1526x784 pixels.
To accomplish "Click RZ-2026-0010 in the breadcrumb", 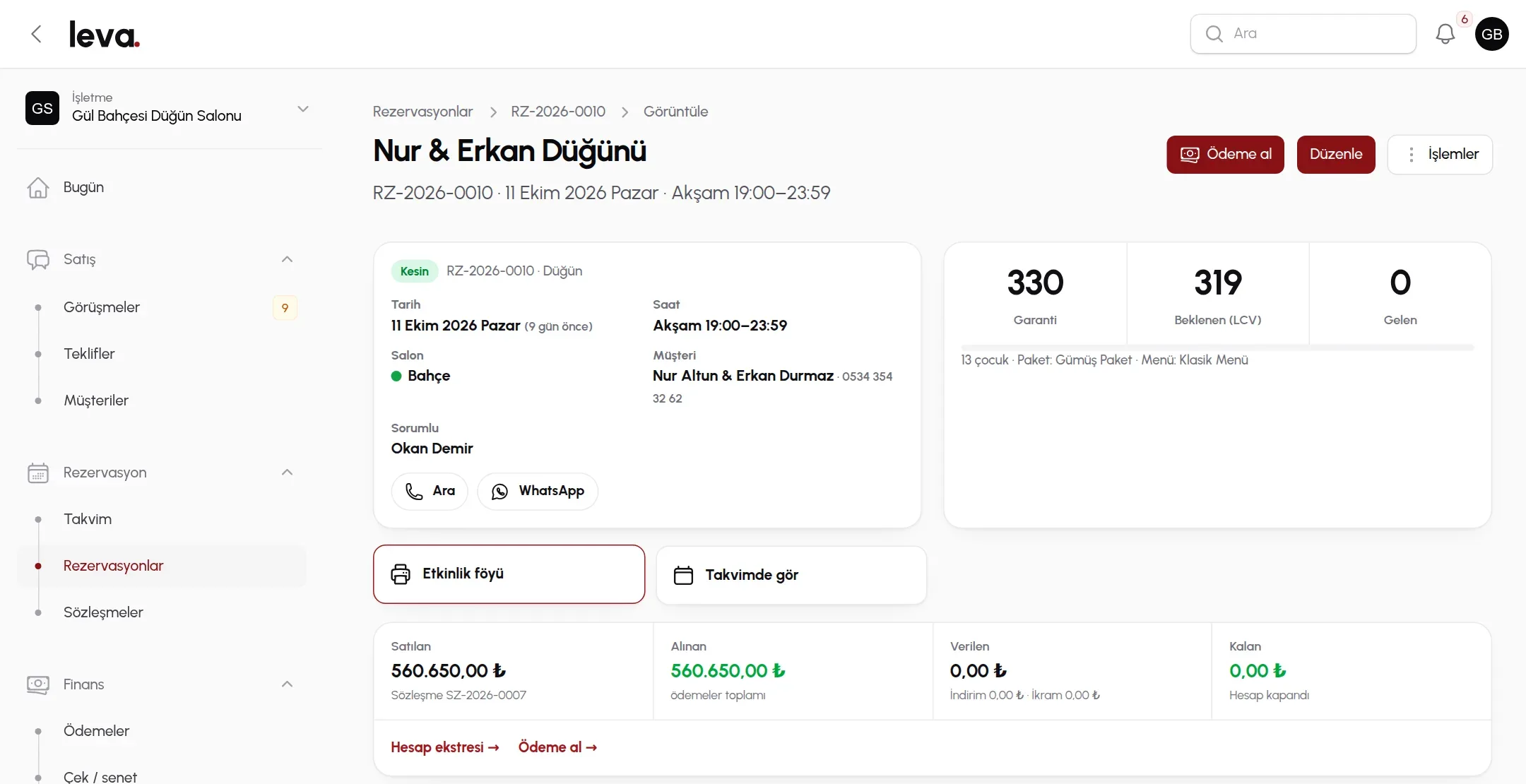I will pos(558,112).
